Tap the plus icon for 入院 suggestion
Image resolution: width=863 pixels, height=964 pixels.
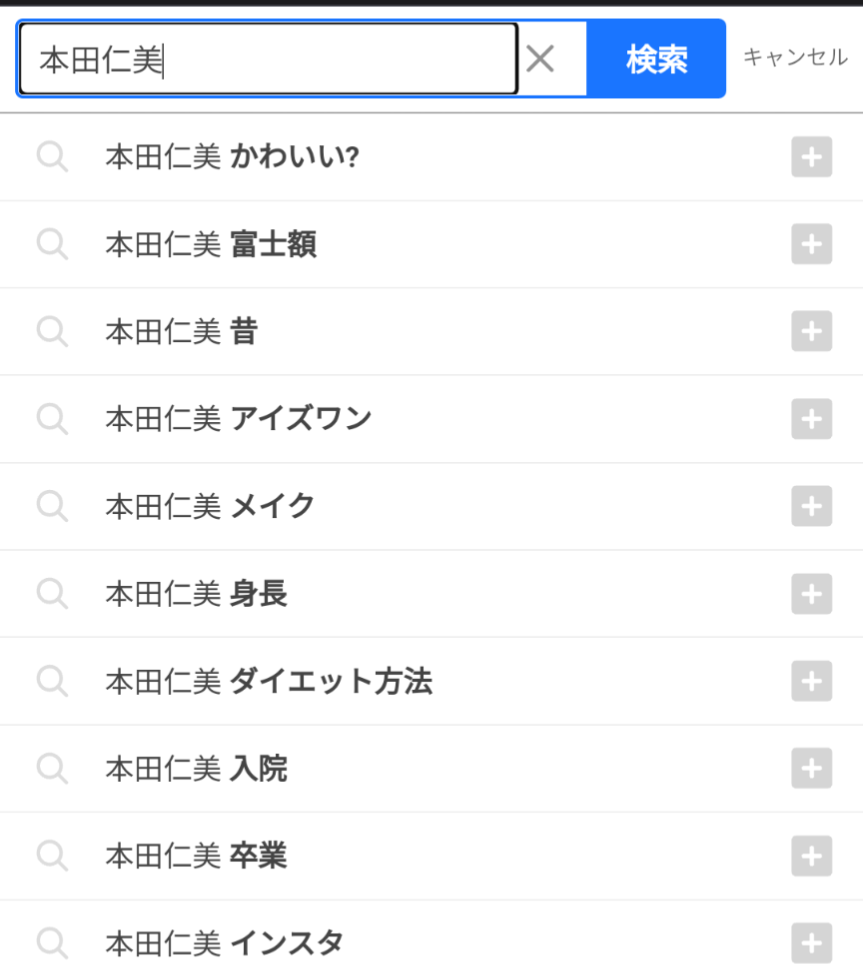(x=811, y=768)
